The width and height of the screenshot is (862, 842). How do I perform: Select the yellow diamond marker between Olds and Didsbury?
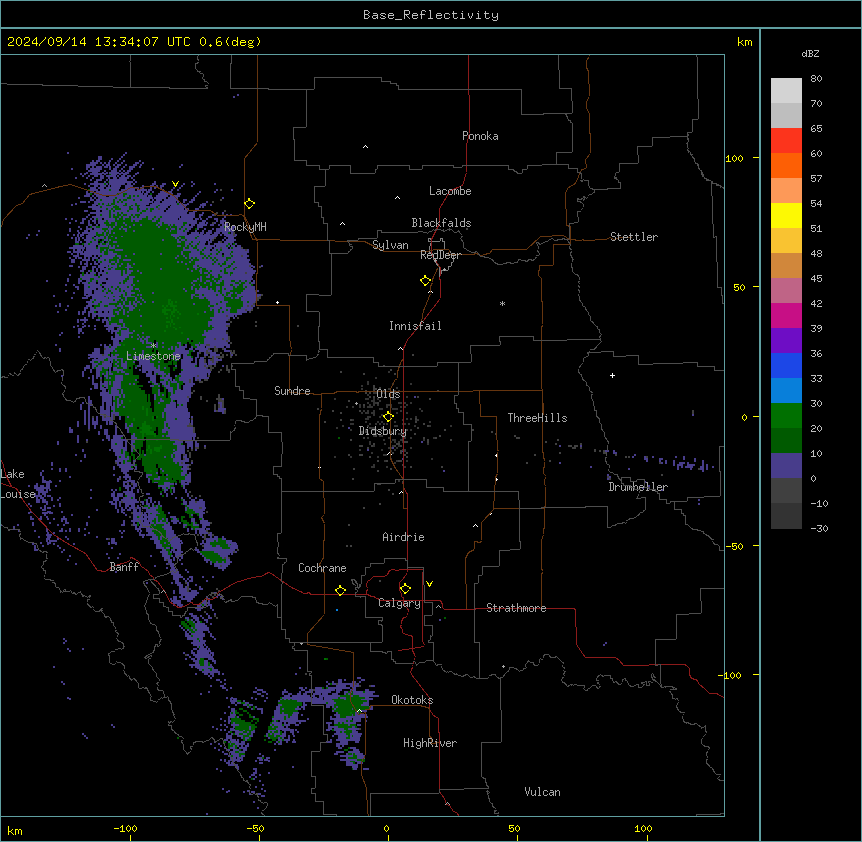coord(388,417)
